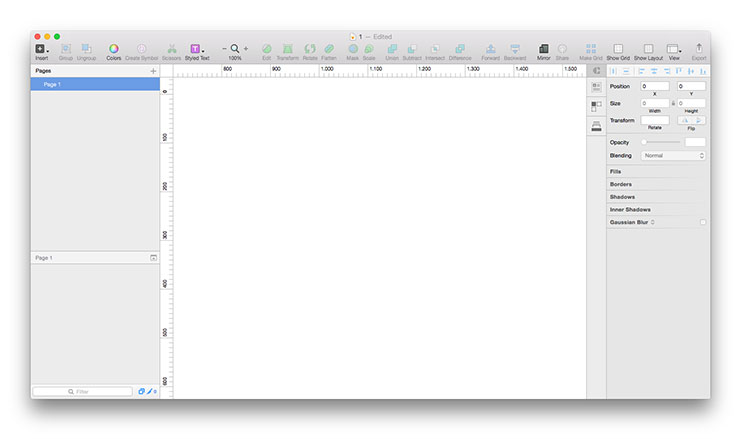Click the Export toolbar icon
Viewport: 744px width, 439px height.
(x=699, y=48)
